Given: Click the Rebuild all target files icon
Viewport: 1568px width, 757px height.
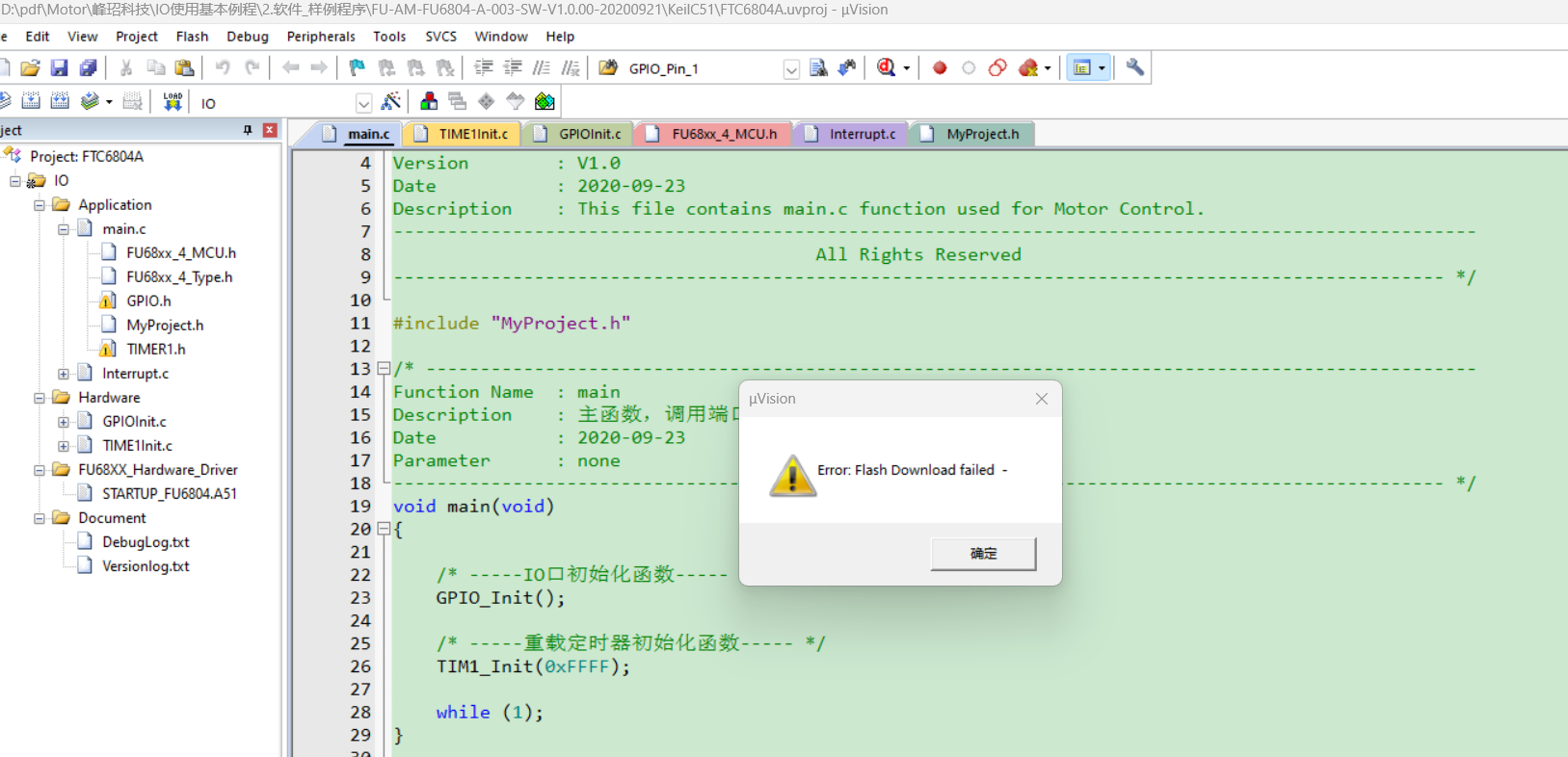Looking at the screenshot, I should click(x=60, y=101).
